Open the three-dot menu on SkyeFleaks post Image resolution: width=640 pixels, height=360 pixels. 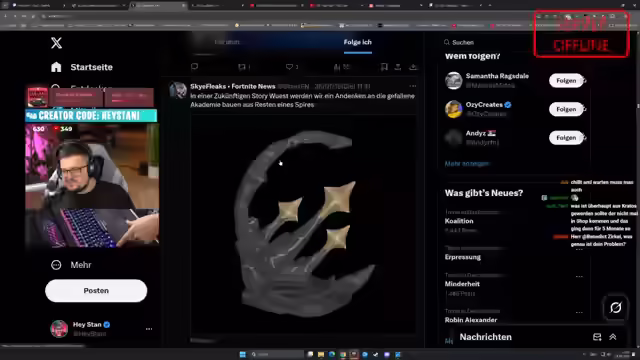(x=413, y=86)
